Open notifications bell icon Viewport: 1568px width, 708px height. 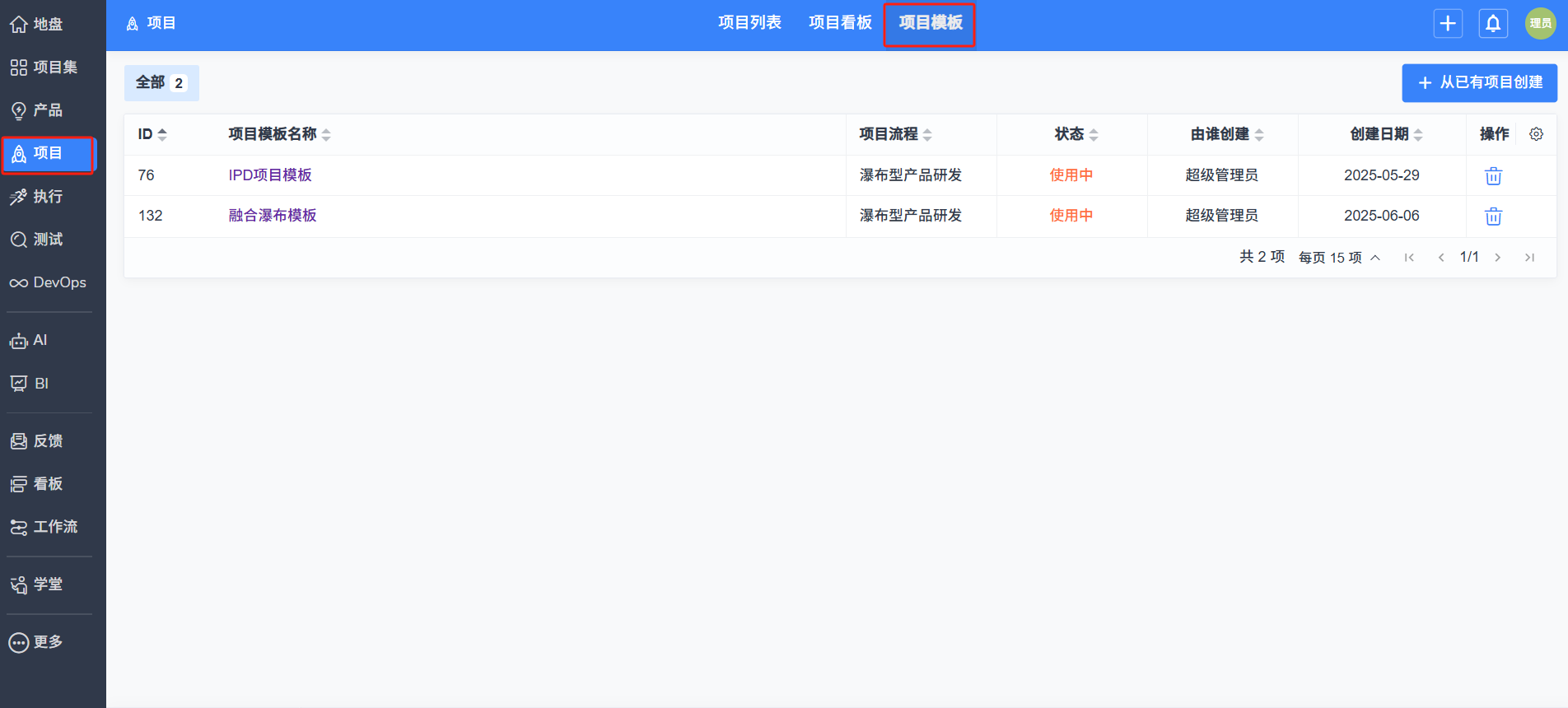(1493, 24)
